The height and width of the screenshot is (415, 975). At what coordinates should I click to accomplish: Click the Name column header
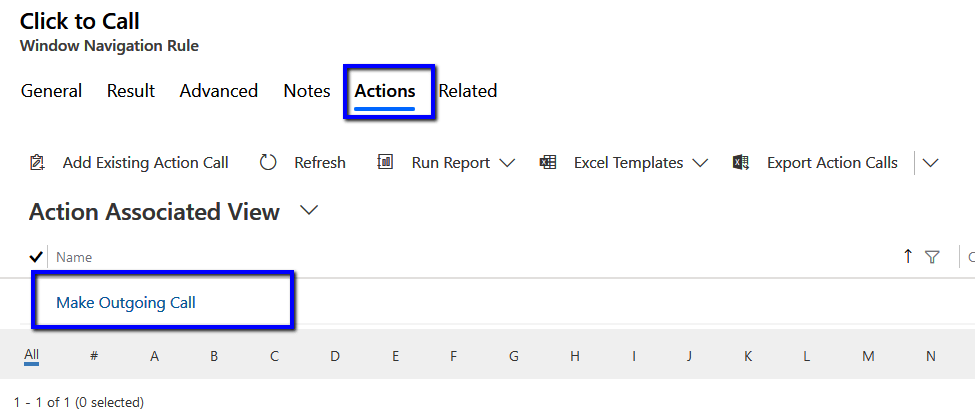74,257
